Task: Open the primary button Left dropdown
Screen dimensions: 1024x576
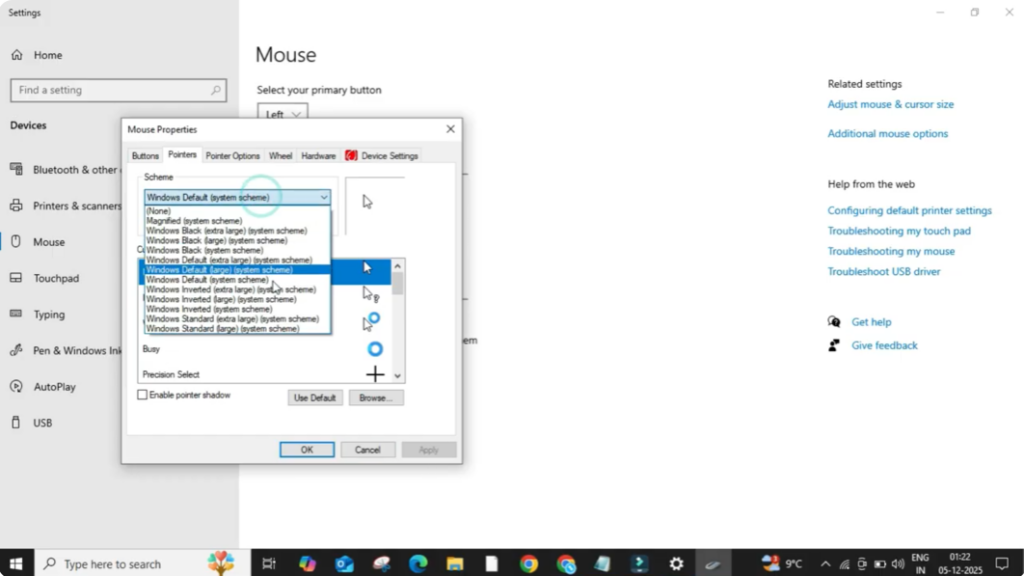Action: (281, 114)
